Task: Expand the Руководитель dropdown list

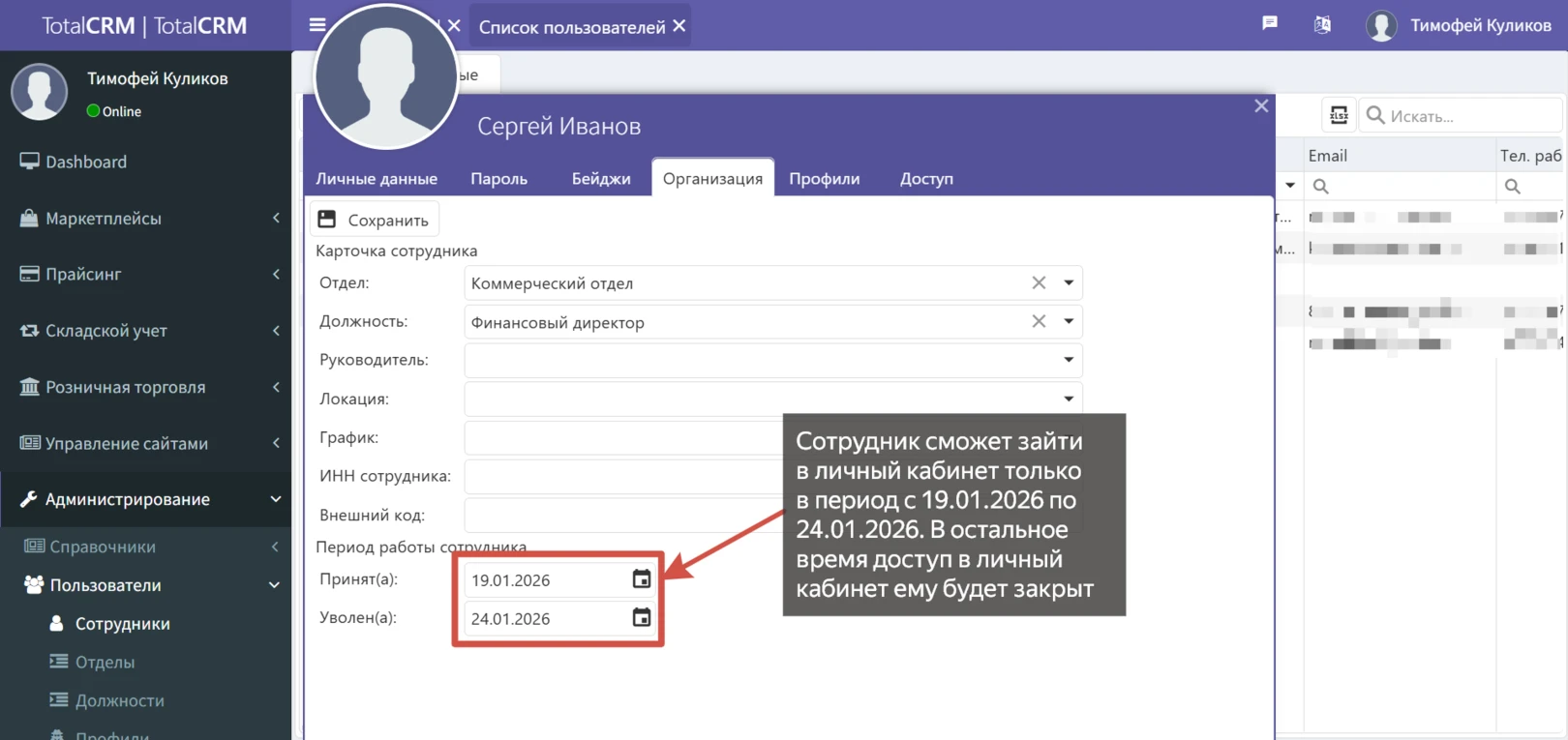Action: (1069, 360)
